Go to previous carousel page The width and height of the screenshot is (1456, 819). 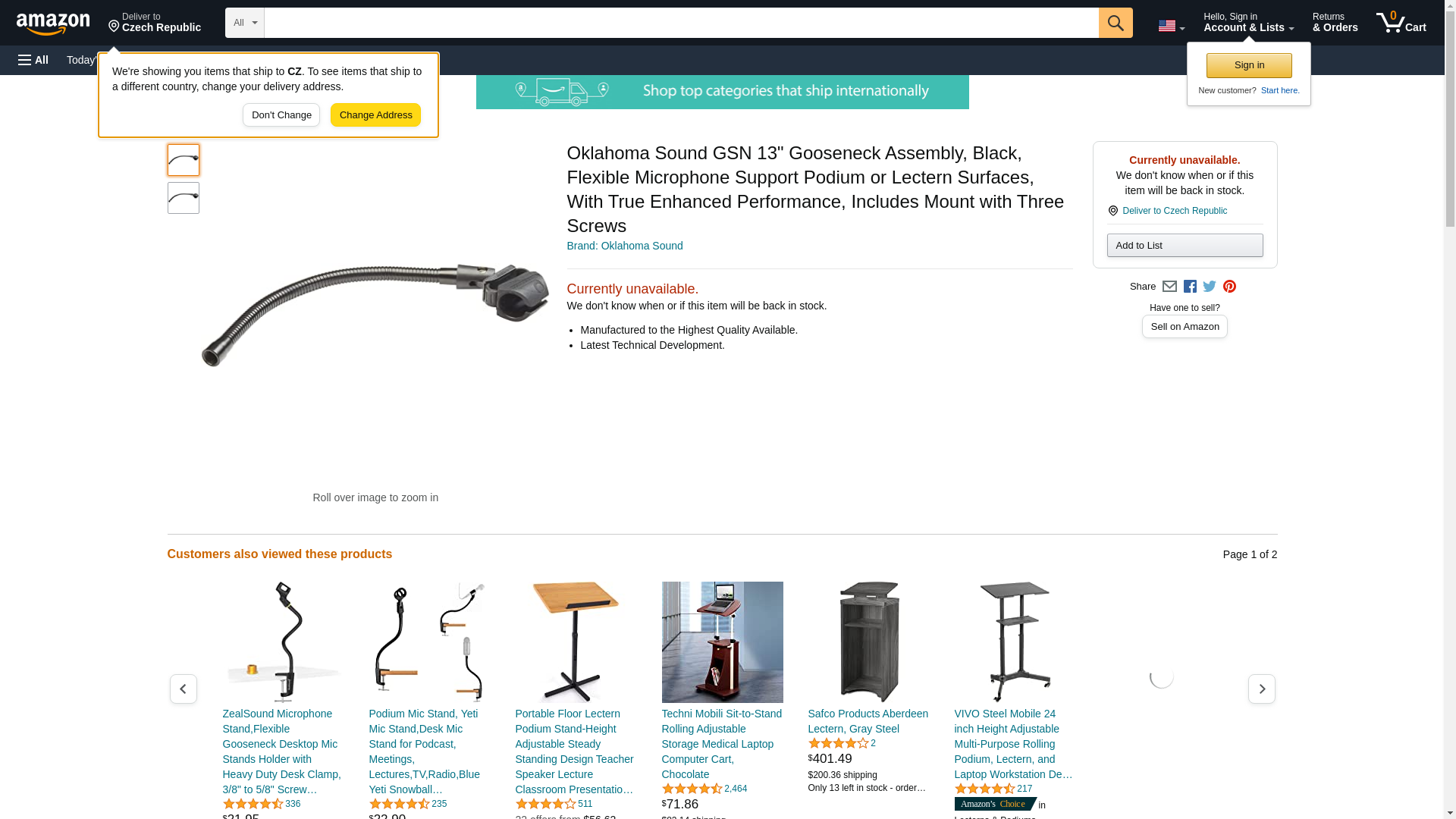pos(183,689)
